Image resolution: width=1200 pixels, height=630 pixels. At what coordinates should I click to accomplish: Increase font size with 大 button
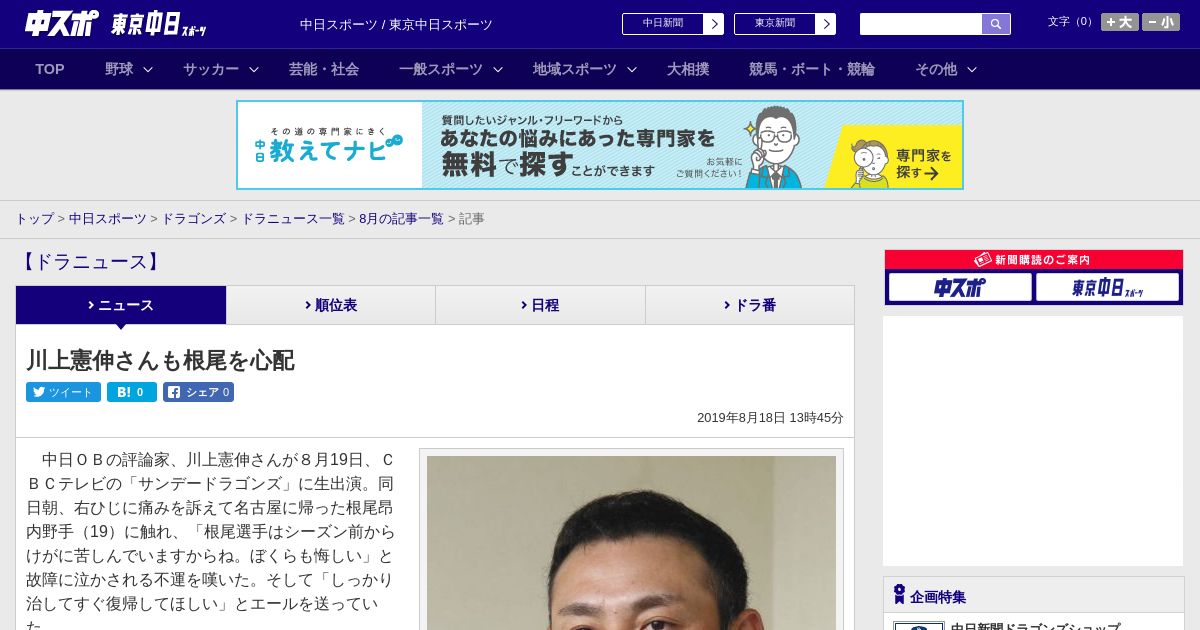1120,22
